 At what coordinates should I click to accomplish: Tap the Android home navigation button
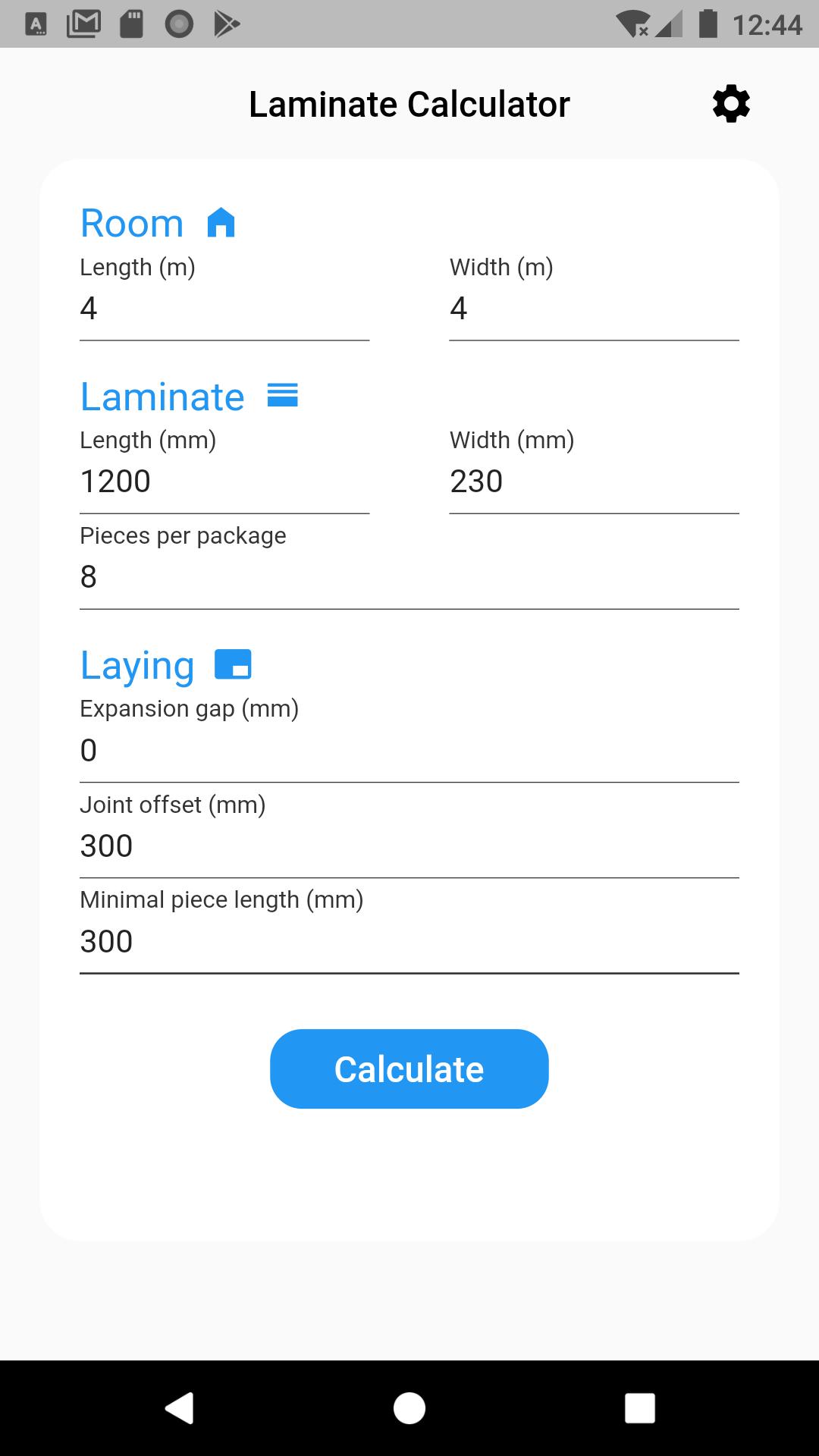[409, 1408]
